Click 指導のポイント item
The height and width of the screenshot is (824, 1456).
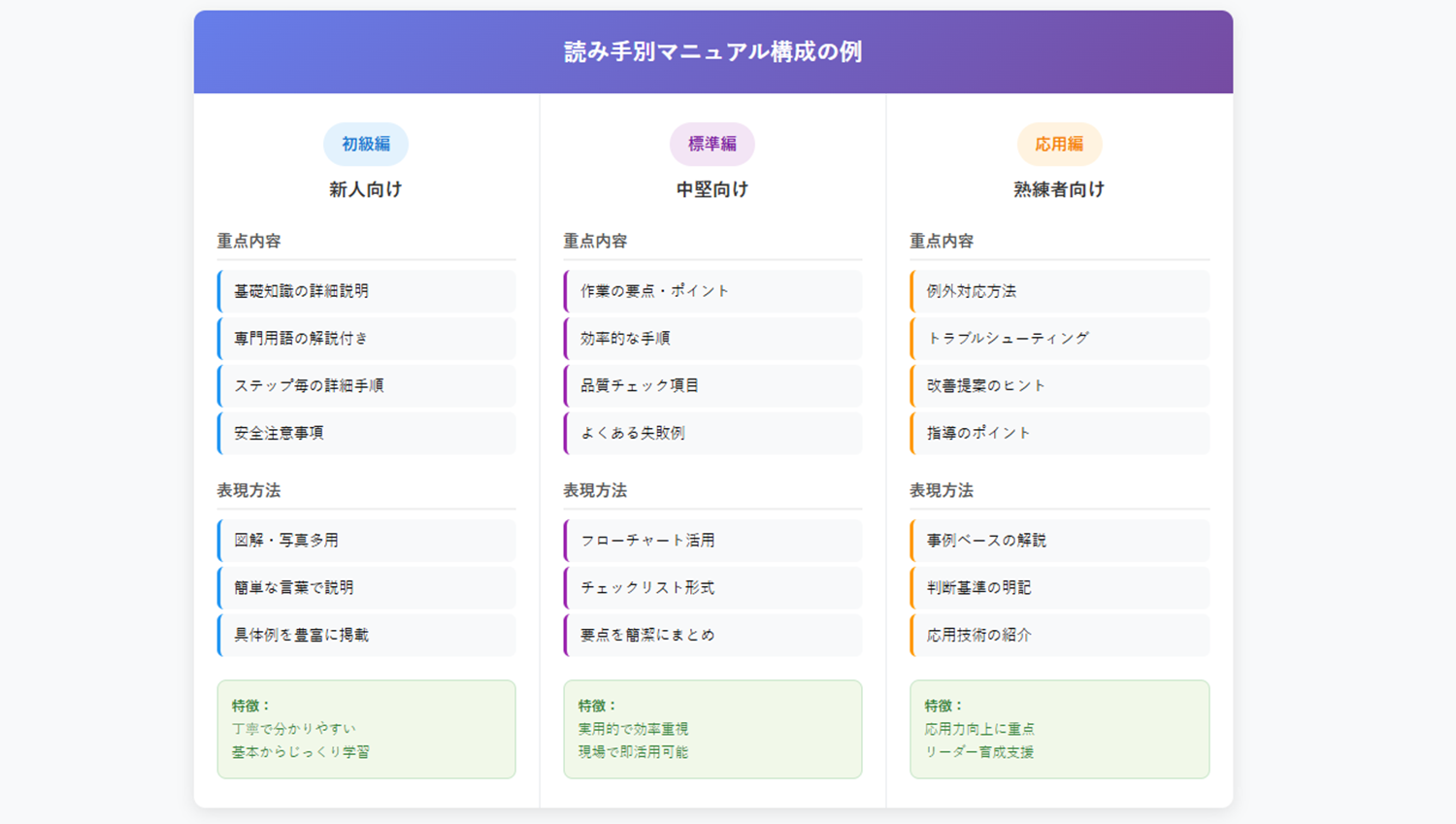[1060, 433]
